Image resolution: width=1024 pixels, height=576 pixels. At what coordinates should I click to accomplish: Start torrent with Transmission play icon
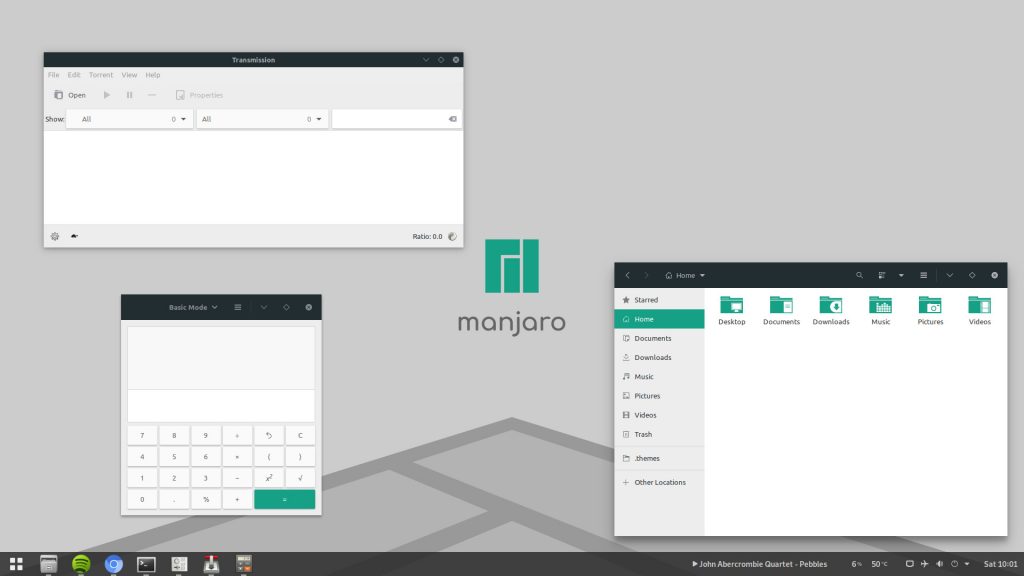(x=106, y=95)
